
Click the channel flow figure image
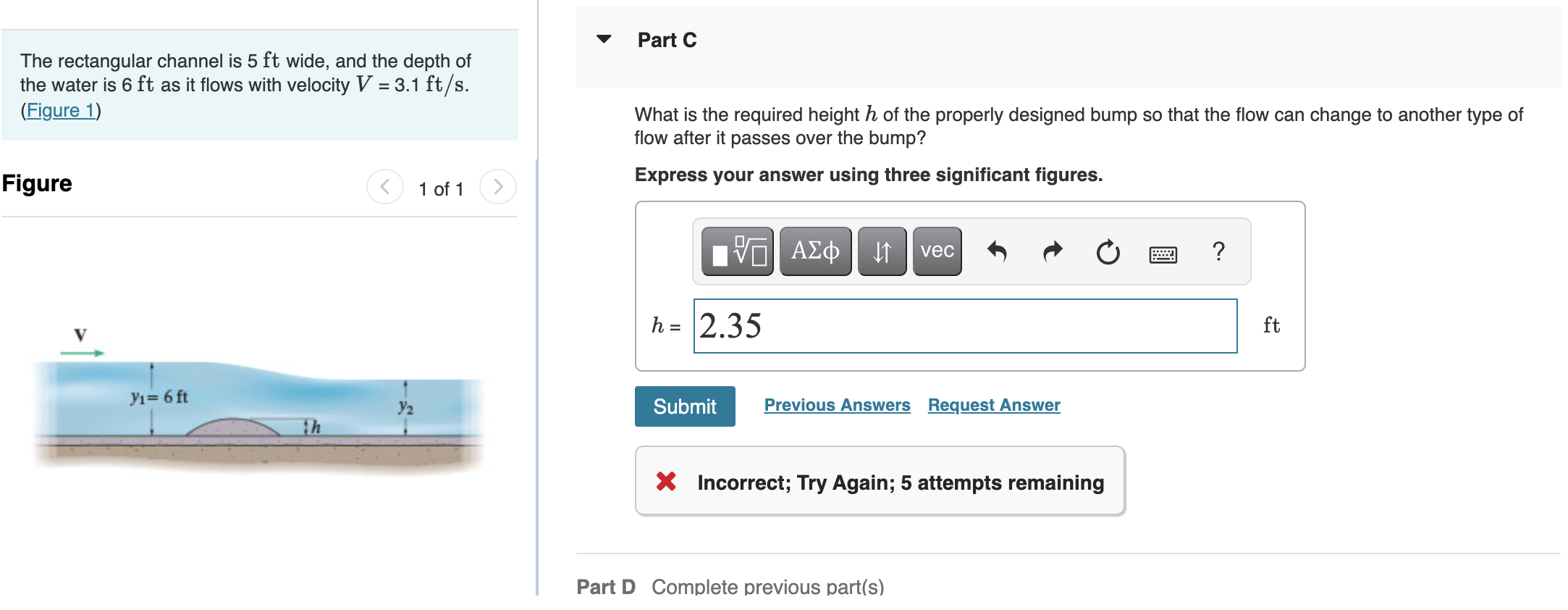[258, 398]
